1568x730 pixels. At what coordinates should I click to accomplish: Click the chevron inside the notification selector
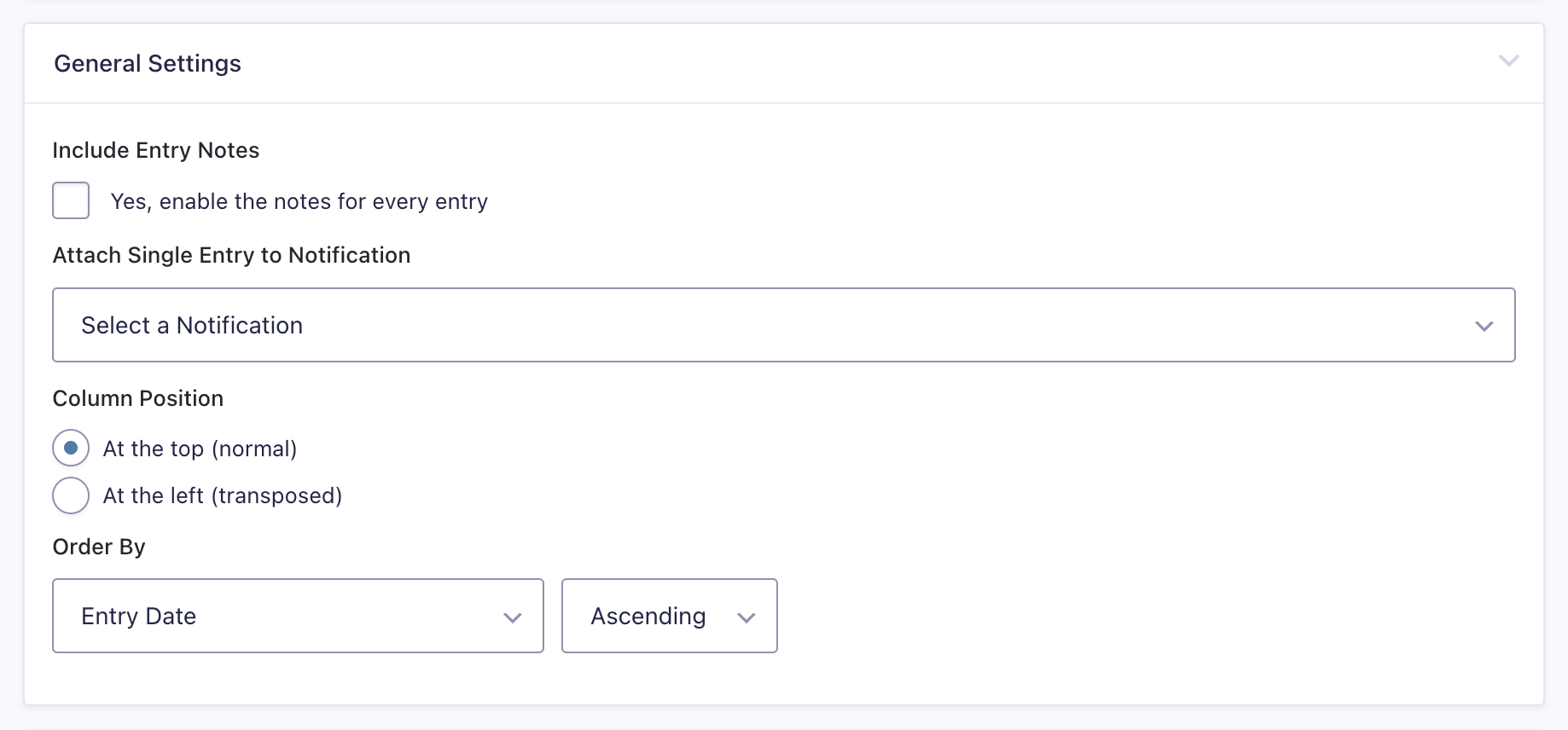[1485, 326]
